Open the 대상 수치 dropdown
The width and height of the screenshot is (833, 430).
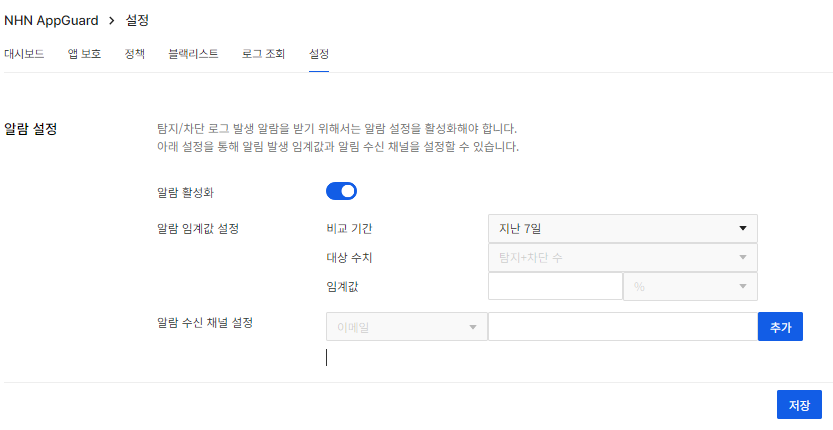coord(623,258)
